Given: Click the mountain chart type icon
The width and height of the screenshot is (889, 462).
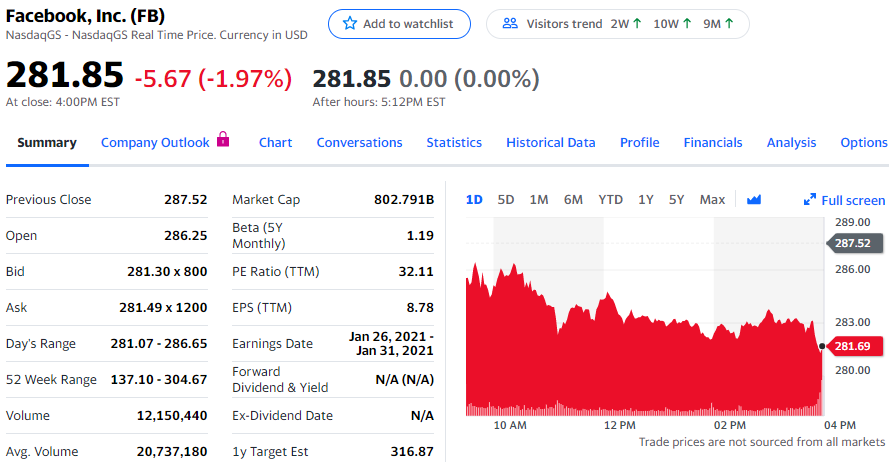Looking at the screenshot, I should click(754, 200).
